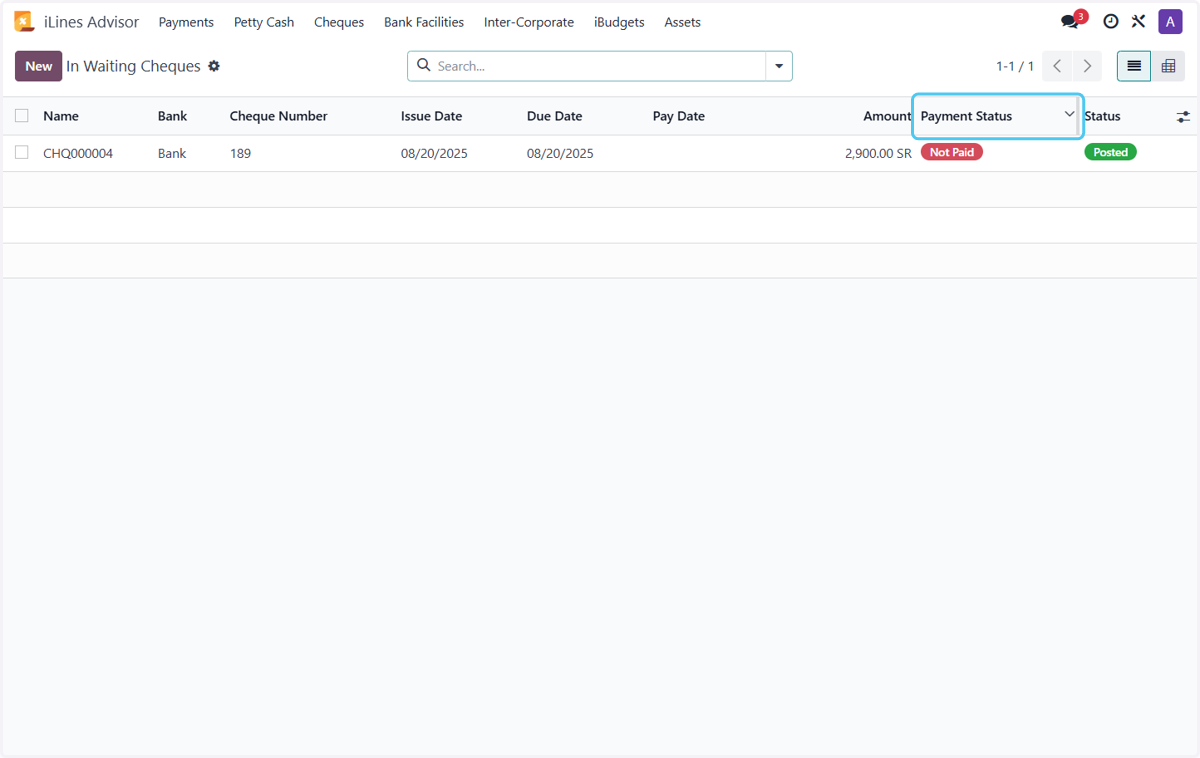This screenshot has width=1200, height=758.
Task: Go to next page arrow
Action: click(x=1087, y=66)
